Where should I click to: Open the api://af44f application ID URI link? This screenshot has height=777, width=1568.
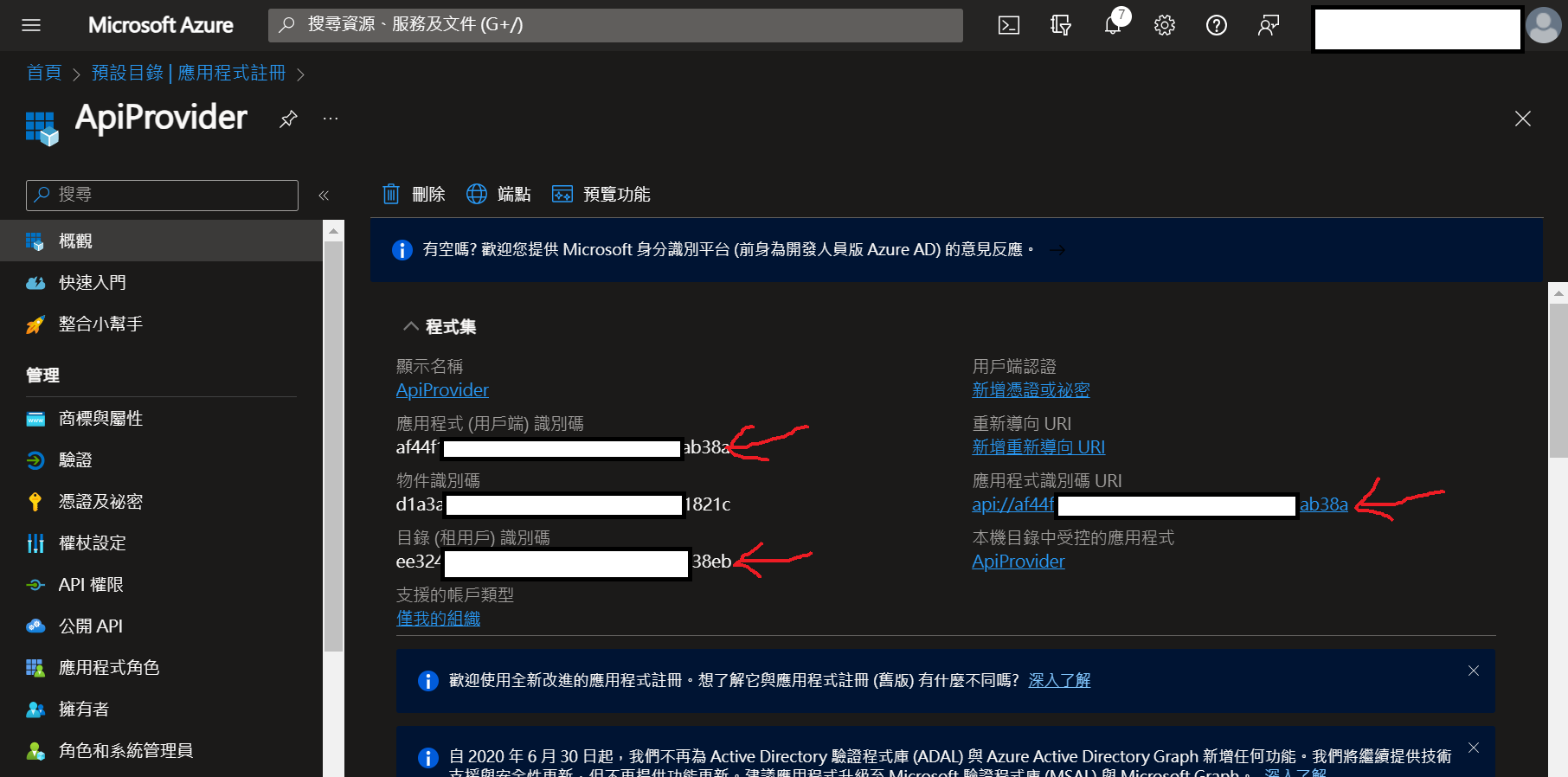point(1160,504)
